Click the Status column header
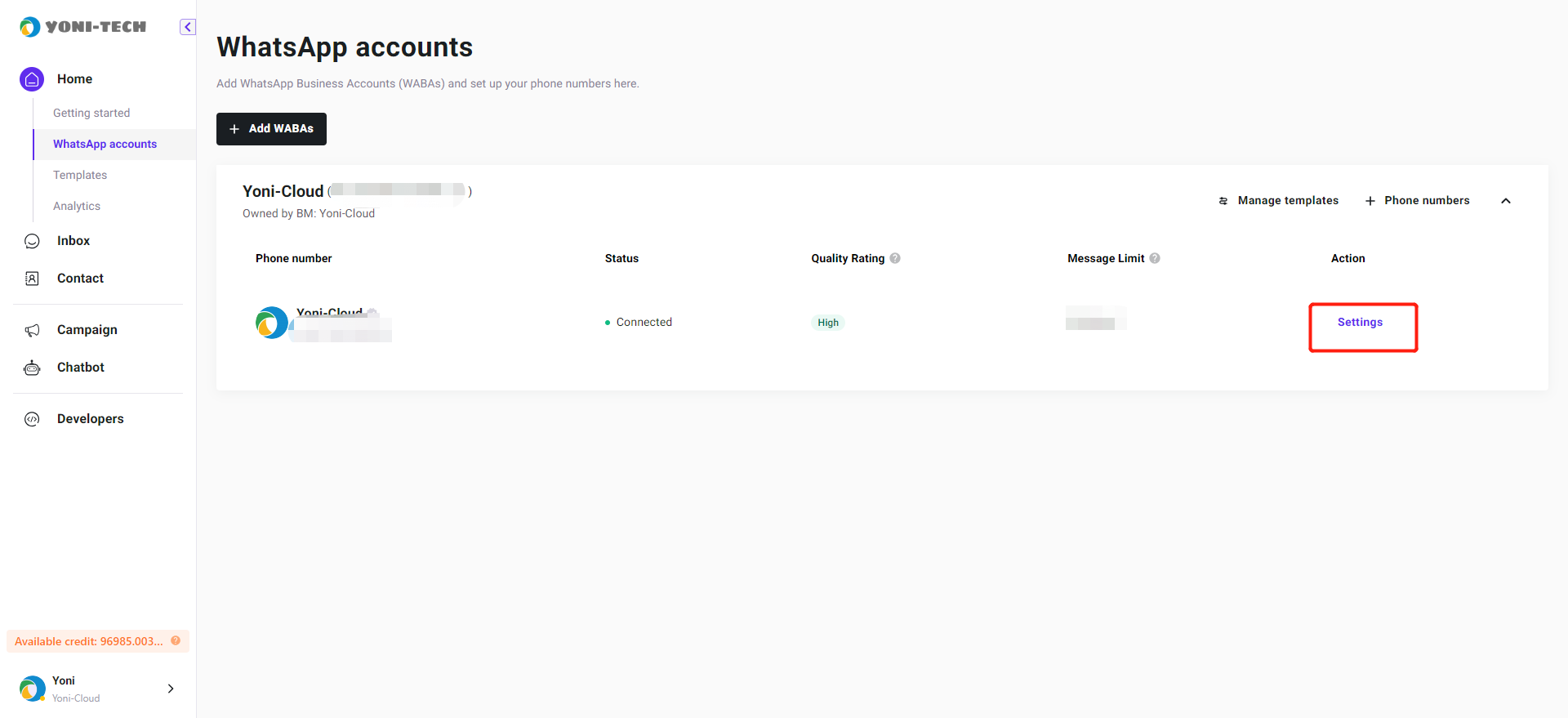The image size is (1568, 718). click(621, 258)
